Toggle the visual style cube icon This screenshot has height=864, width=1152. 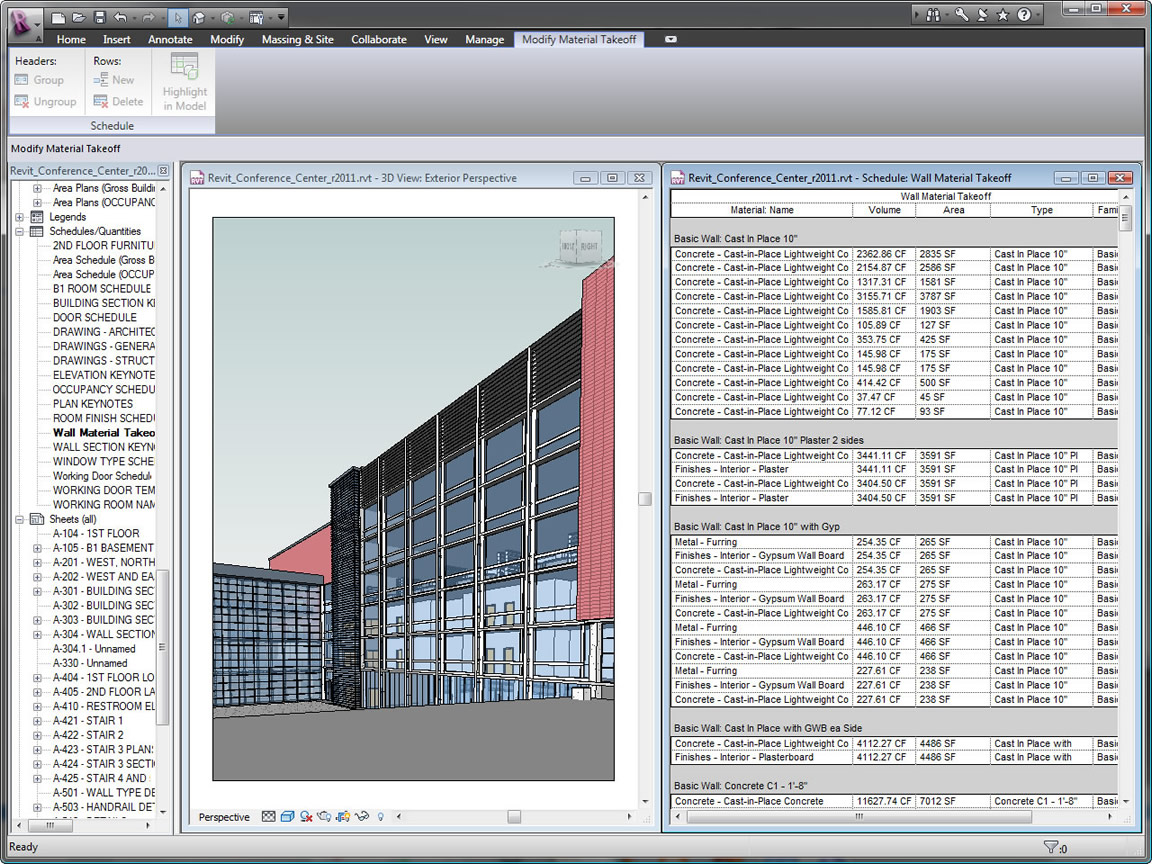point(287,817)
